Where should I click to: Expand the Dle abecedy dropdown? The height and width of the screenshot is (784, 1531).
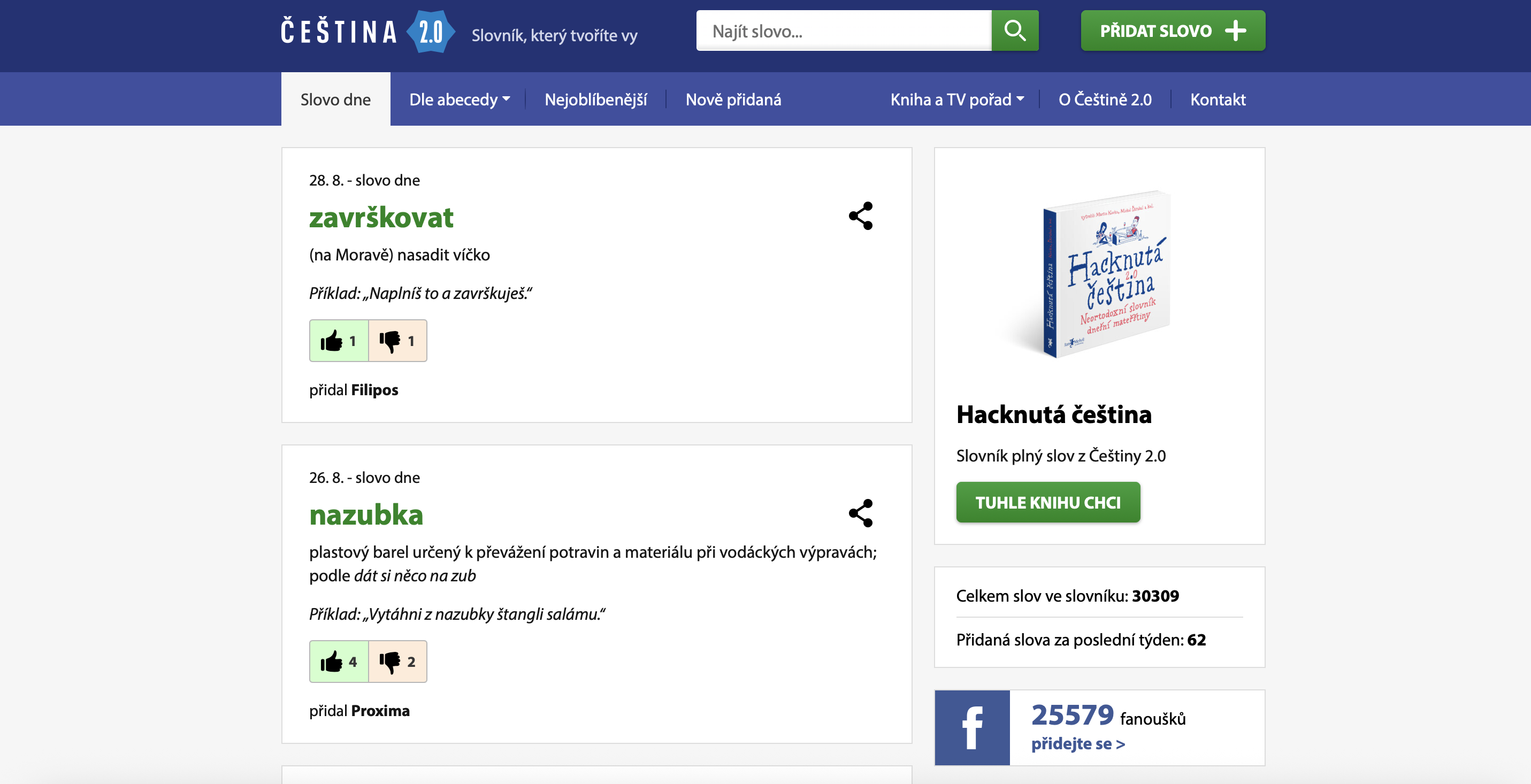point(460,99)
